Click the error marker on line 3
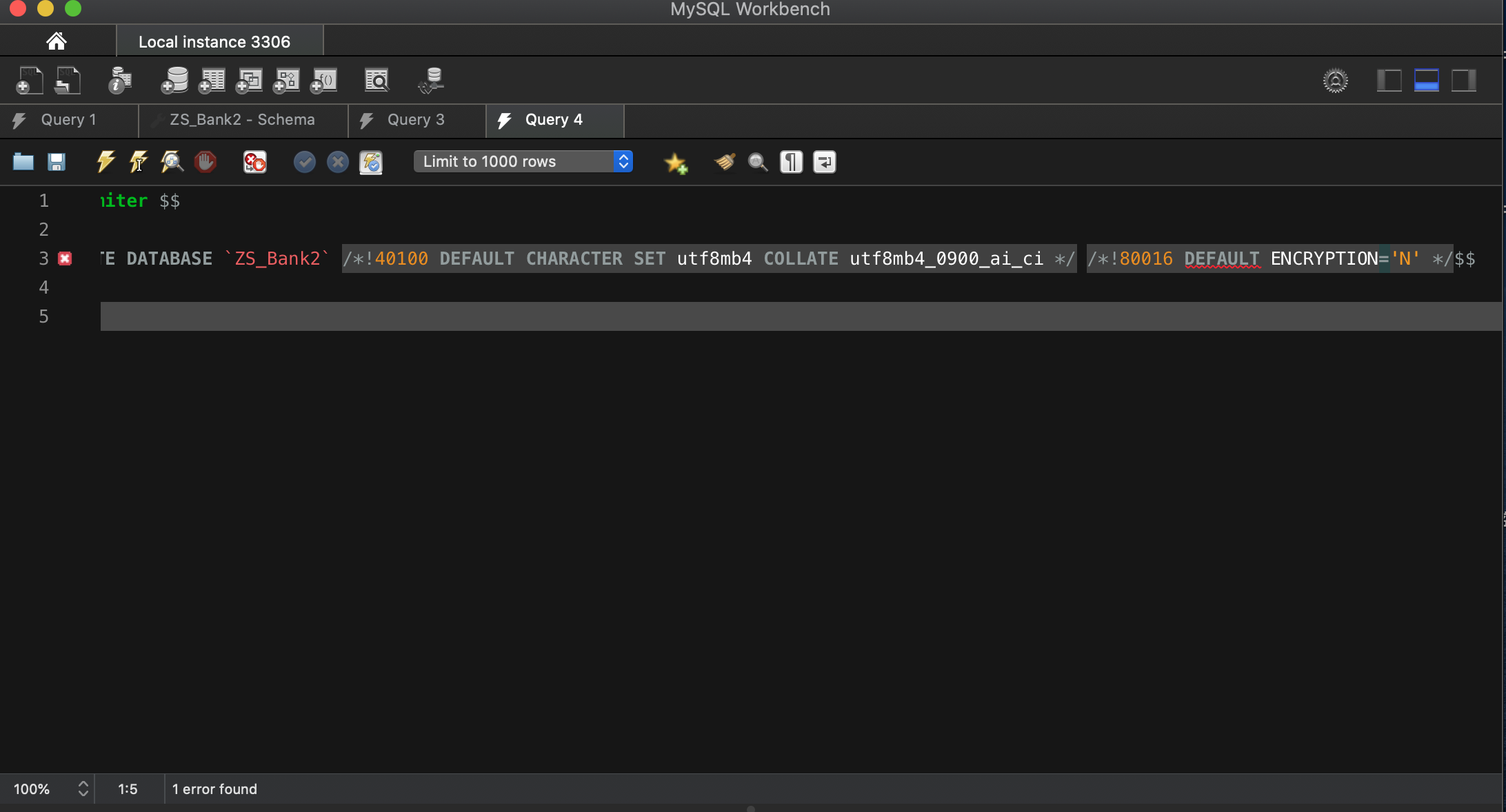 65,258
